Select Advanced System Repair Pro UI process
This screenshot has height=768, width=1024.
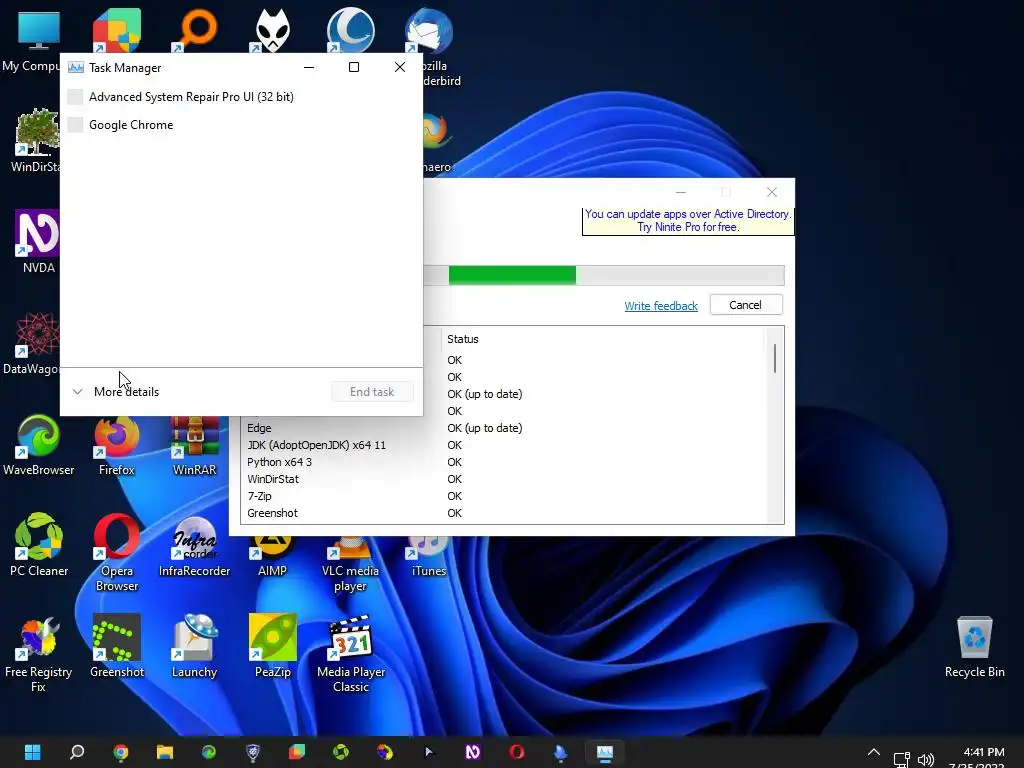[241, 97]
